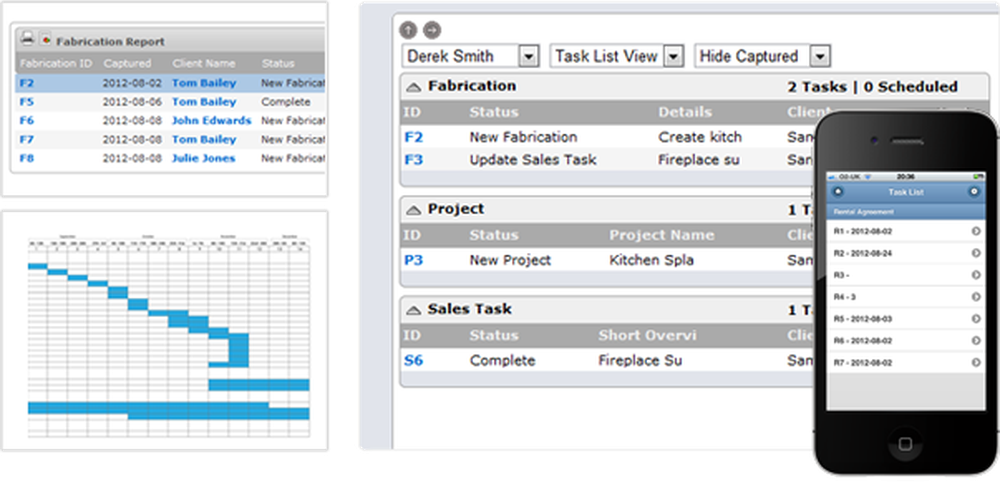Screen dimensions: 1000x482
Task: Click New Fabrication status in task list
Action: point(523,137)
